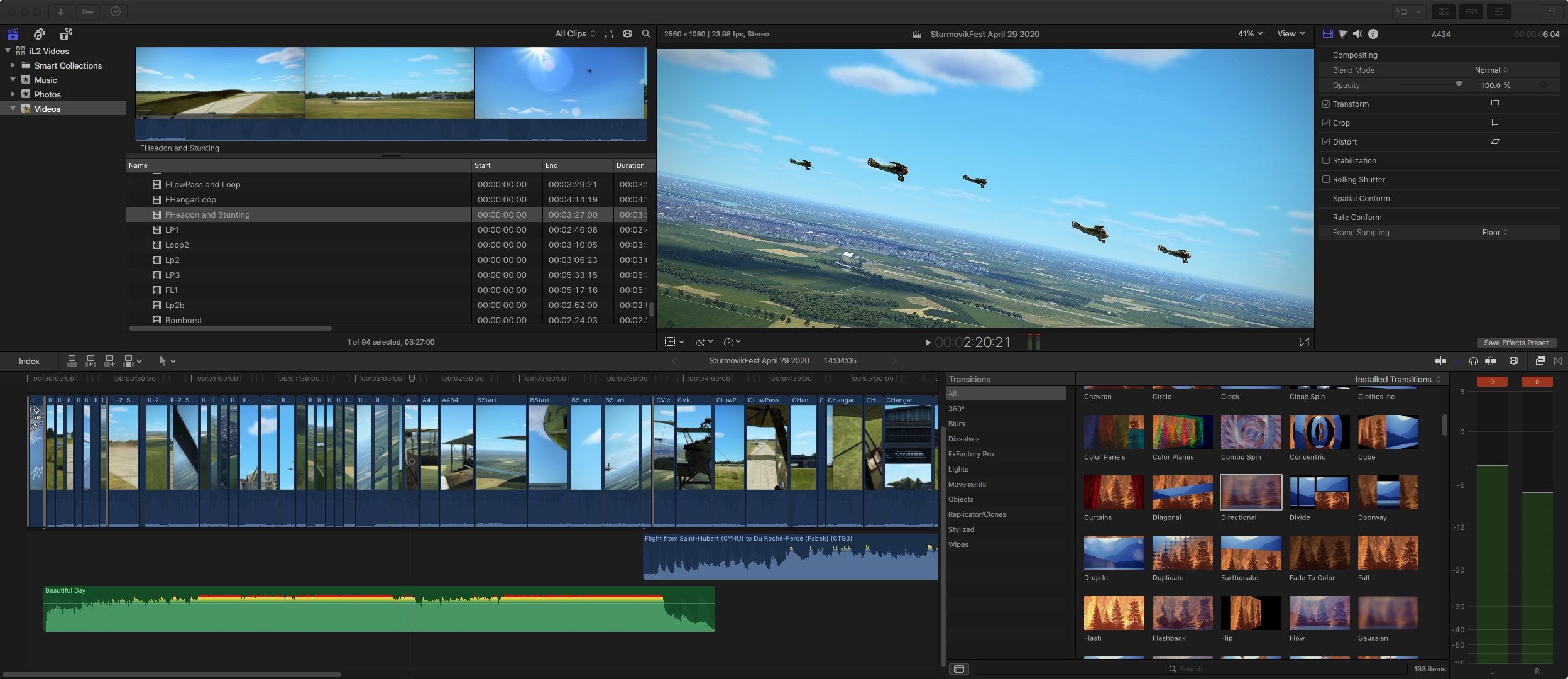Open the Import Media arrow button
The height and width of the screenshot is (679, 1568).
[60, 11]
